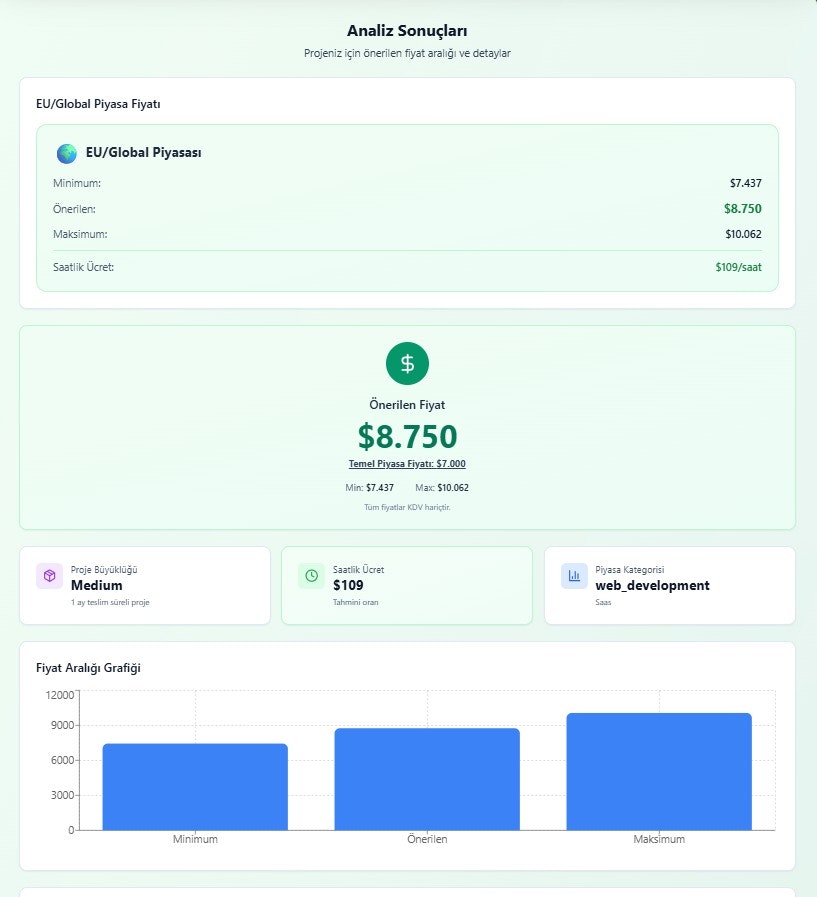Click the Saas label under web_development

[x=603, y=602]
